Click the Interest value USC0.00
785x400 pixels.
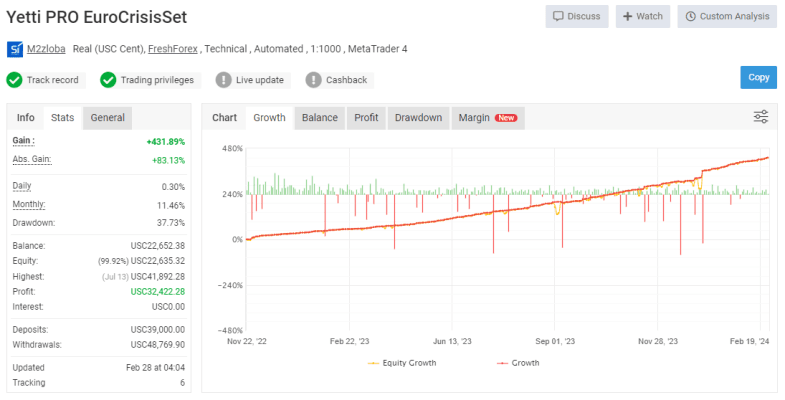pos(168,306)
